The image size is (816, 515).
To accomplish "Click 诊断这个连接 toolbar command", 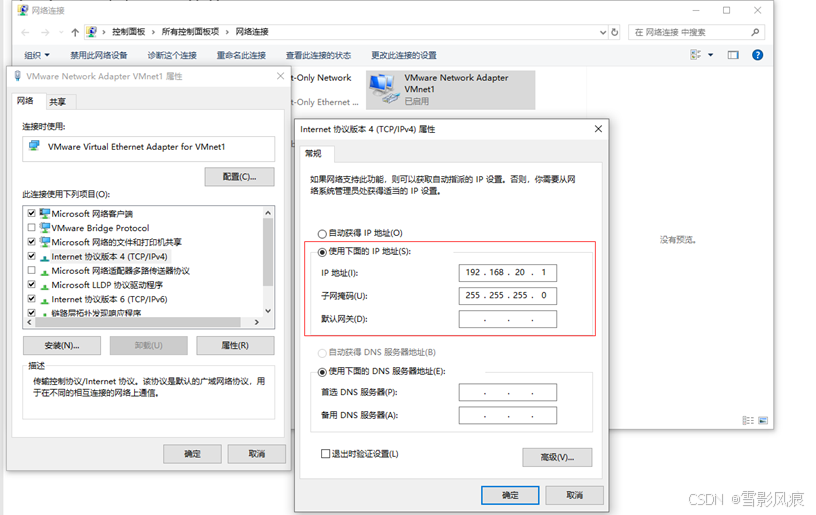I will pos(172,55).
